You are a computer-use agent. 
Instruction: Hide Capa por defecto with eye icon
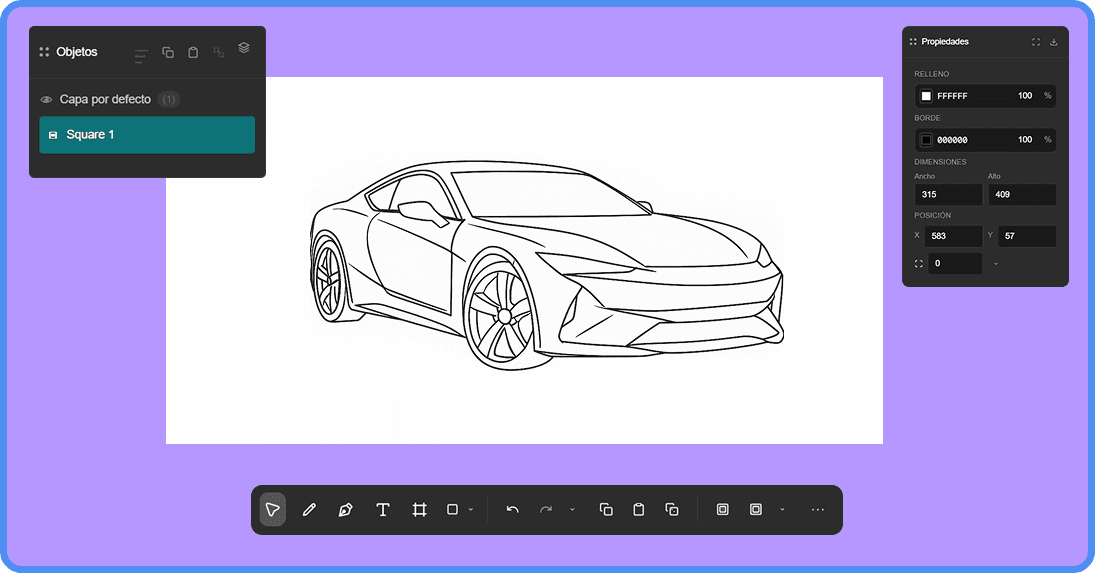click(46, 100)
